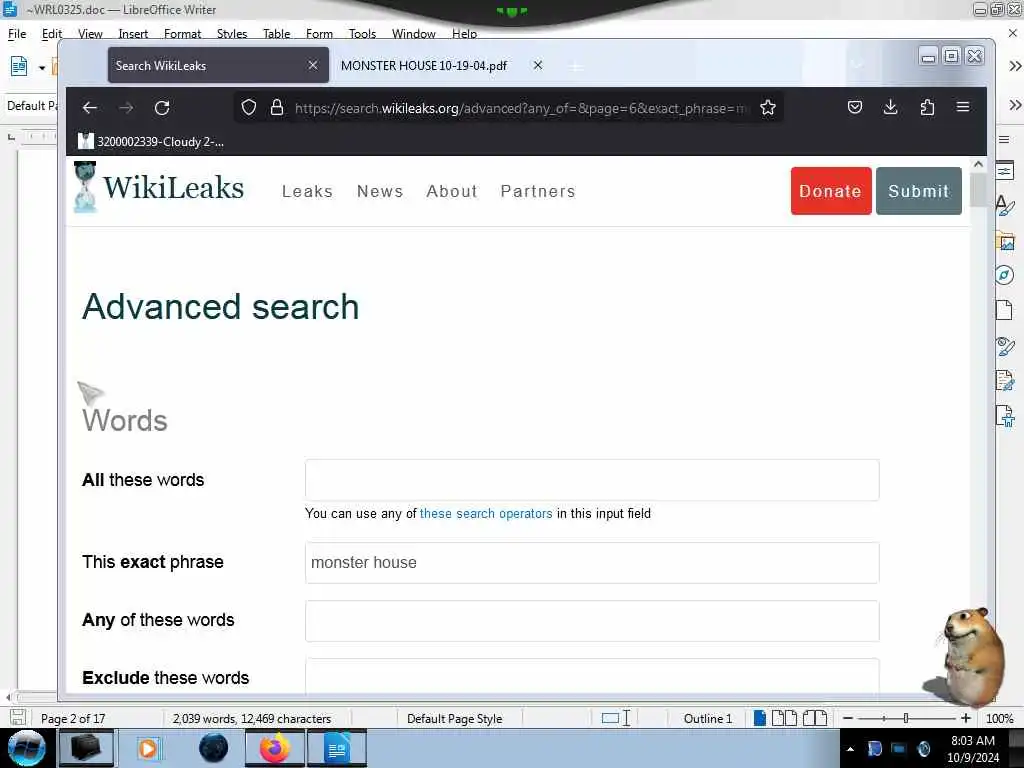Open the Writer sidebar Styles deck
This screenshot has width=1024, height=768.
pos(1005,206)
